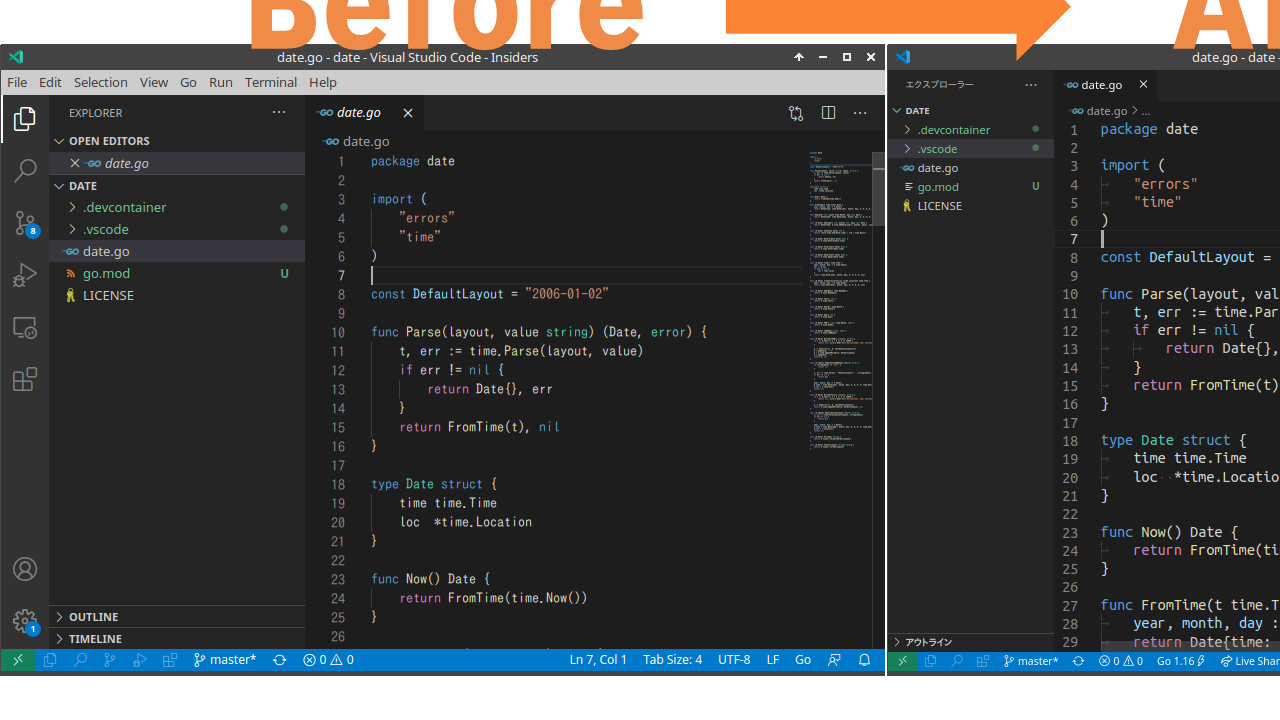Open the Selection menu
1280x720 pixels.
[x=101, y=82]
